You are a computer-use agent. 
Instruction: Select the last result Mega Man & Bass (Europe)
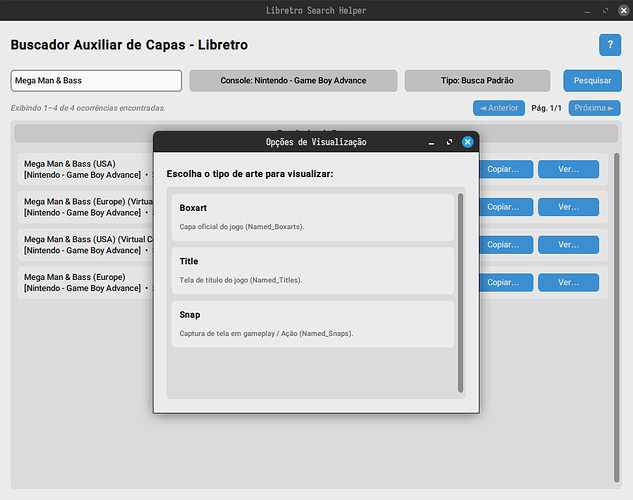(x=75, y=277)
